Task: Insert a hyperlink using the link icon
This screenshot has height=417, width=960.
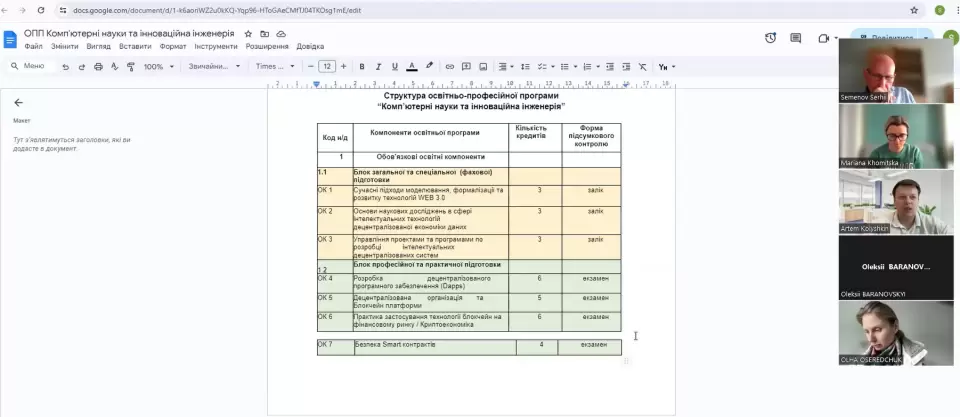Action: coord(449,67)
